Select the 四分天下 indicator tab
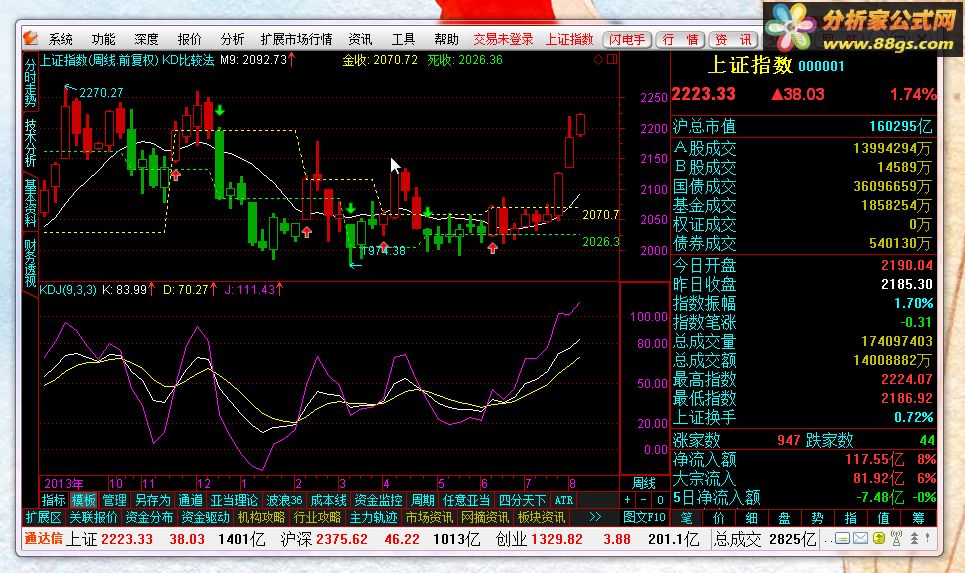 pos(523,500)
